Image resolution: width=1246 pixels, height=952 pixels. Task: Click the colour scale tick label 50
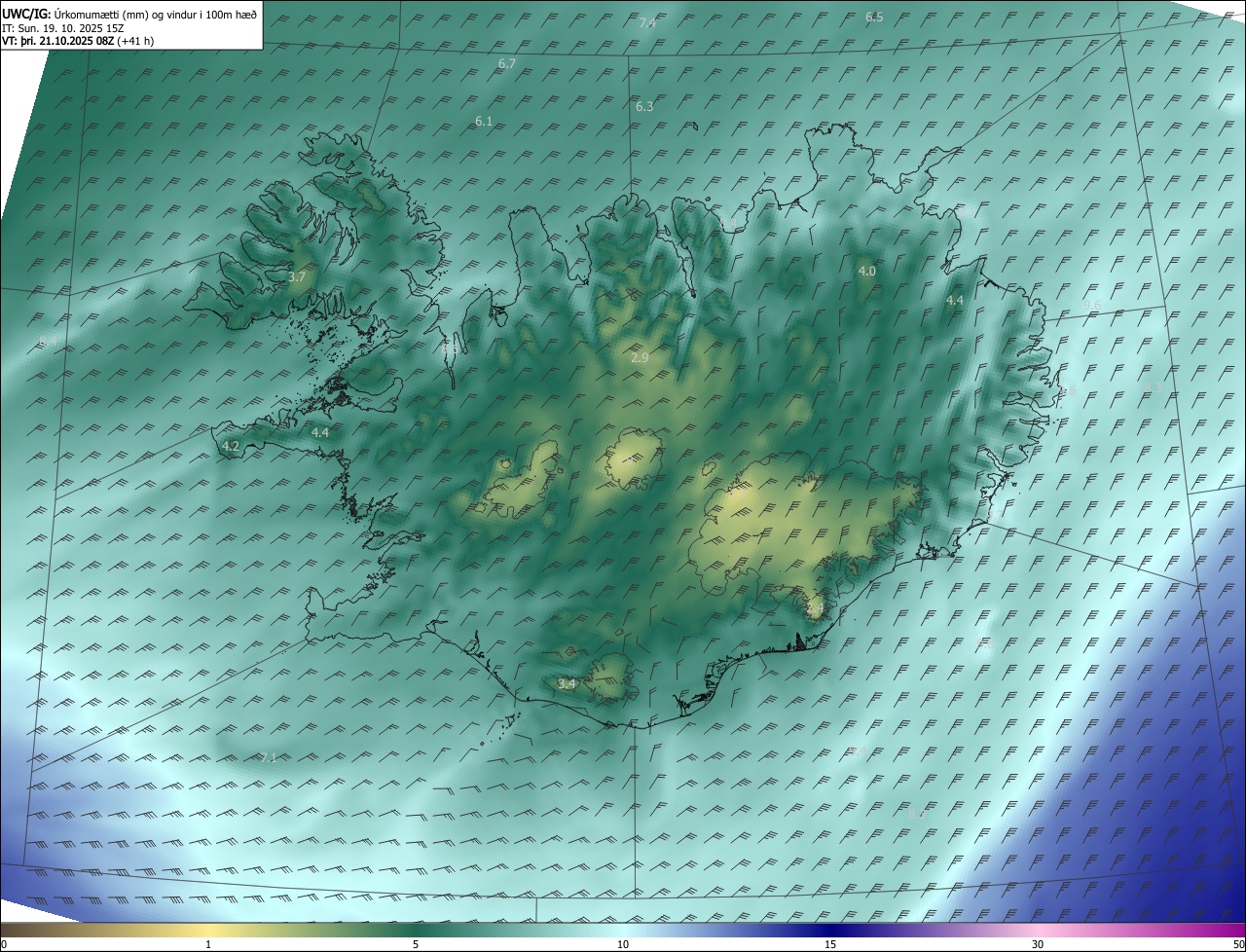1238,944
